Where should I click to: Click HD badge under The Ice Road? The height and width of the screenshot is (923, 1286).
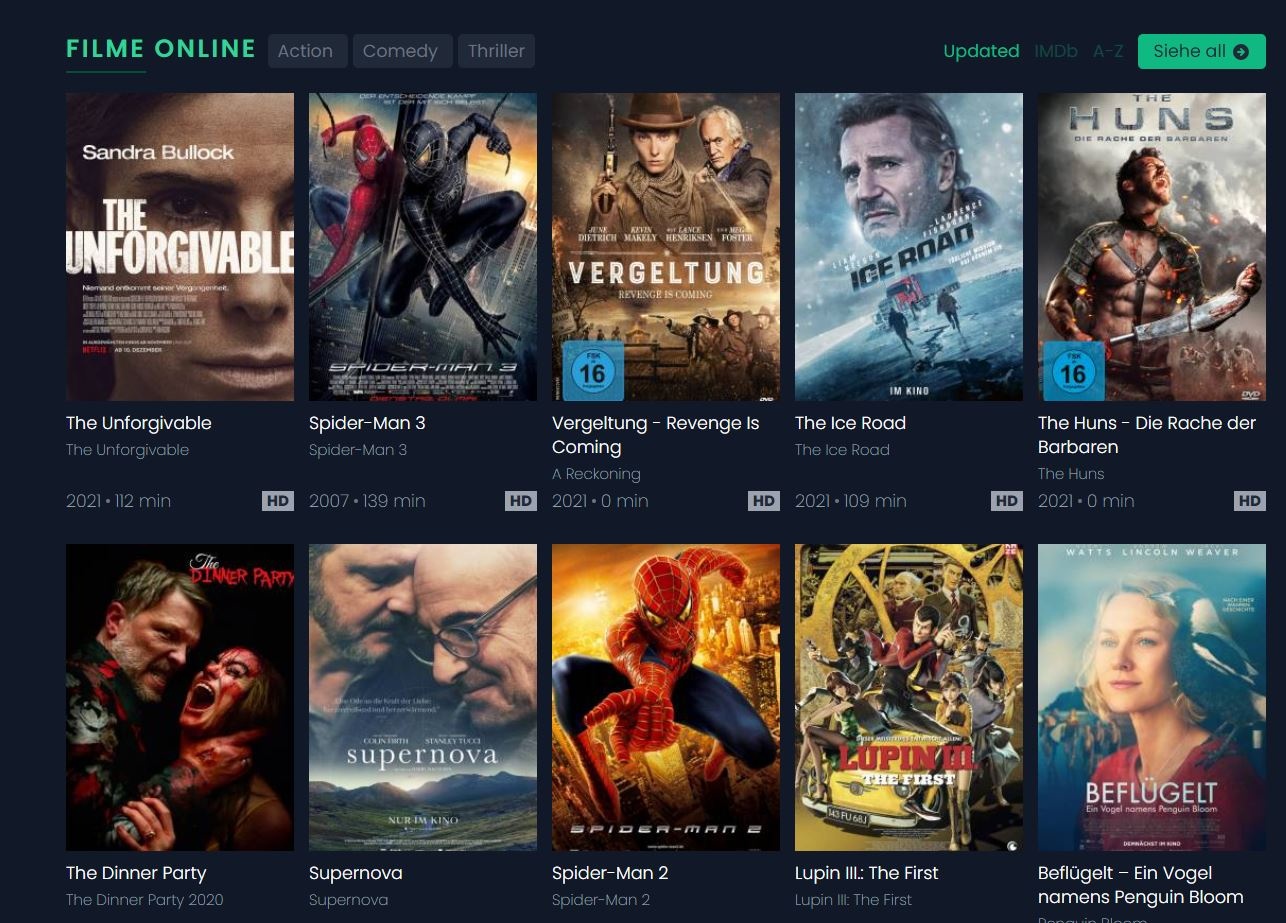point(1007,501)
